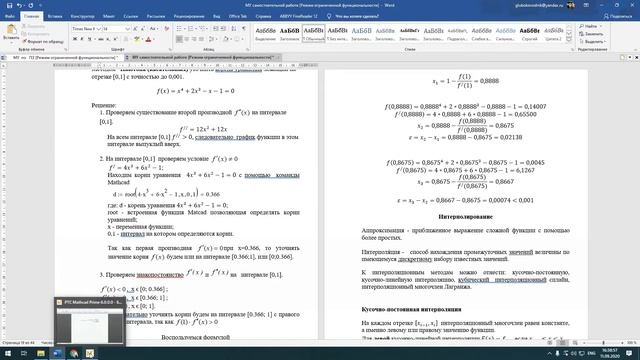Create bulleted list
The image size is (640, 360).
click(x=179, y=29)
